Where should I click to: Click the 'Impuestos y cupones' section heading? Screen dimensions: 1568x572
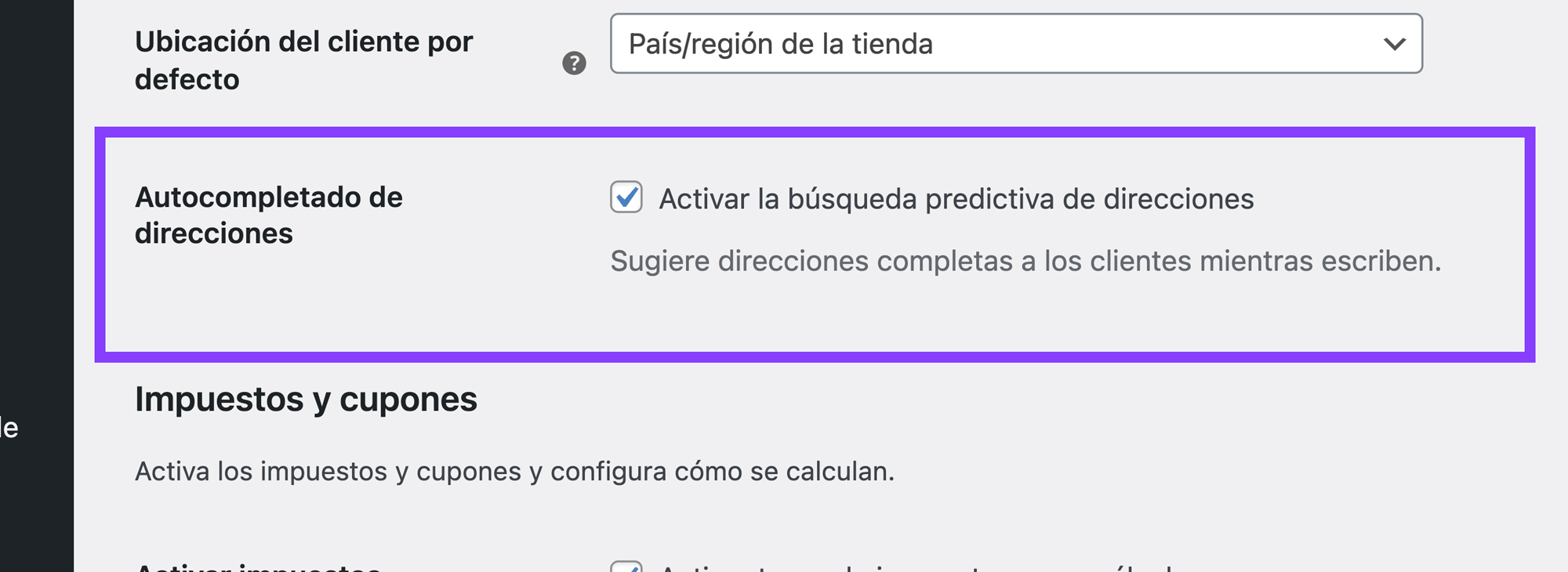[x=306, y=400]
